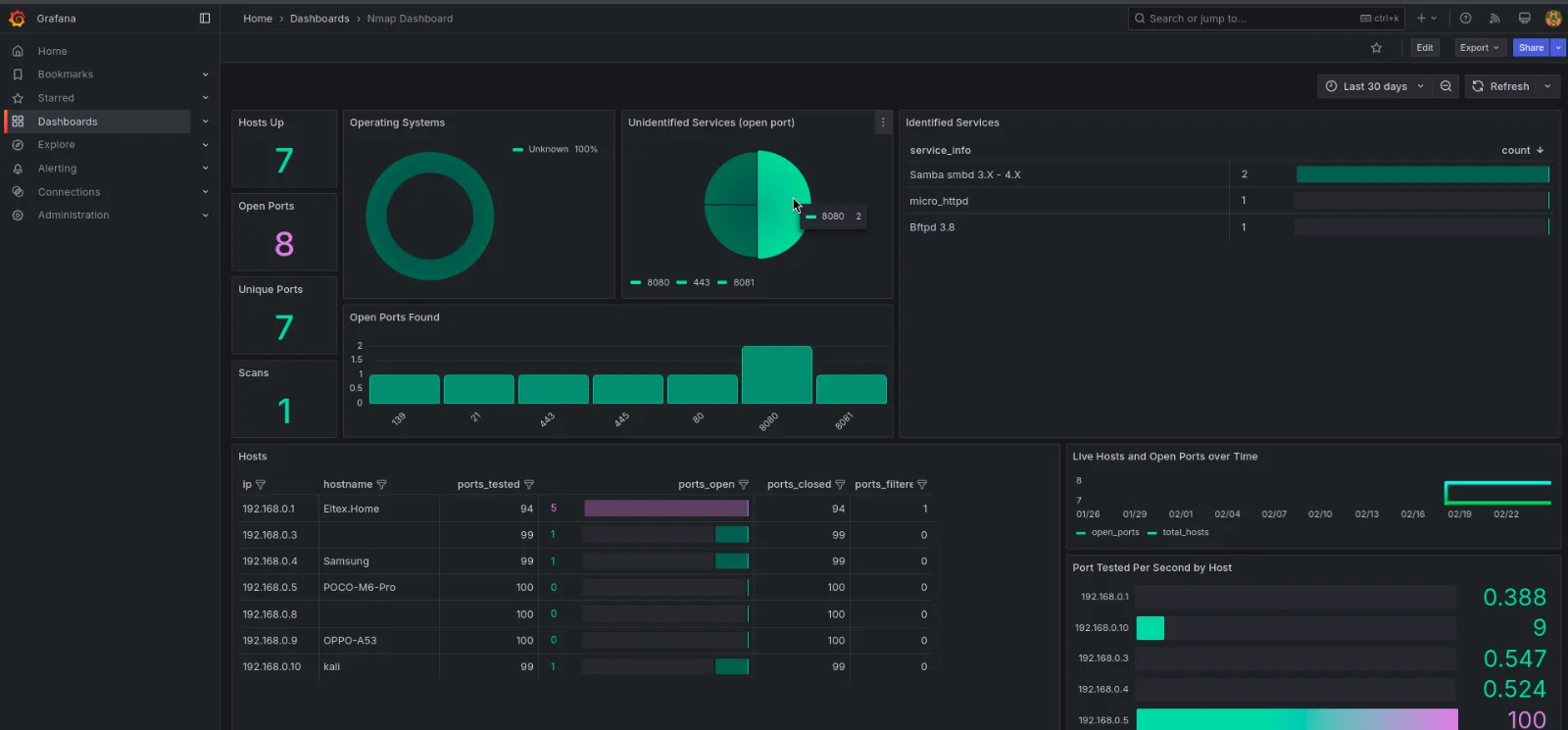This screenshot has height=730, width=1568.
Task: Click the micro_httpd service row
Action: (1229, 201)
